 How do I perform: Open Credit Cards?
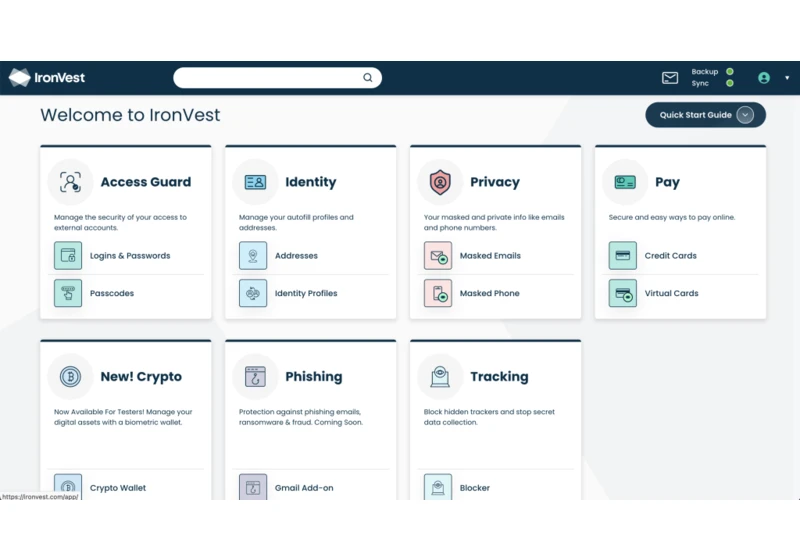coord(670,256)
